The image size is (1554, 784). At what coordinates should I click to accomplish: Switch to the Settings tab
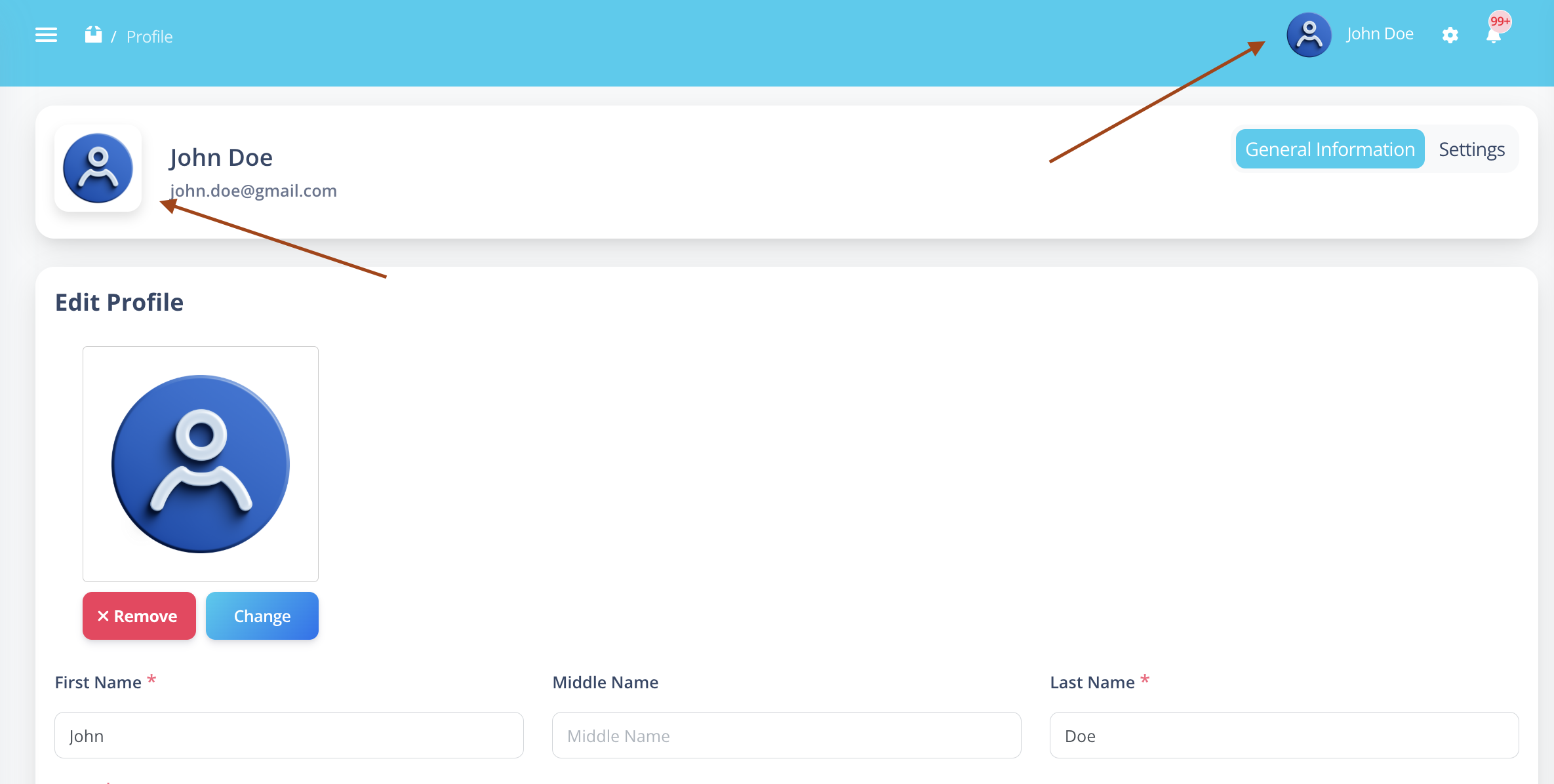(1471, 149)
